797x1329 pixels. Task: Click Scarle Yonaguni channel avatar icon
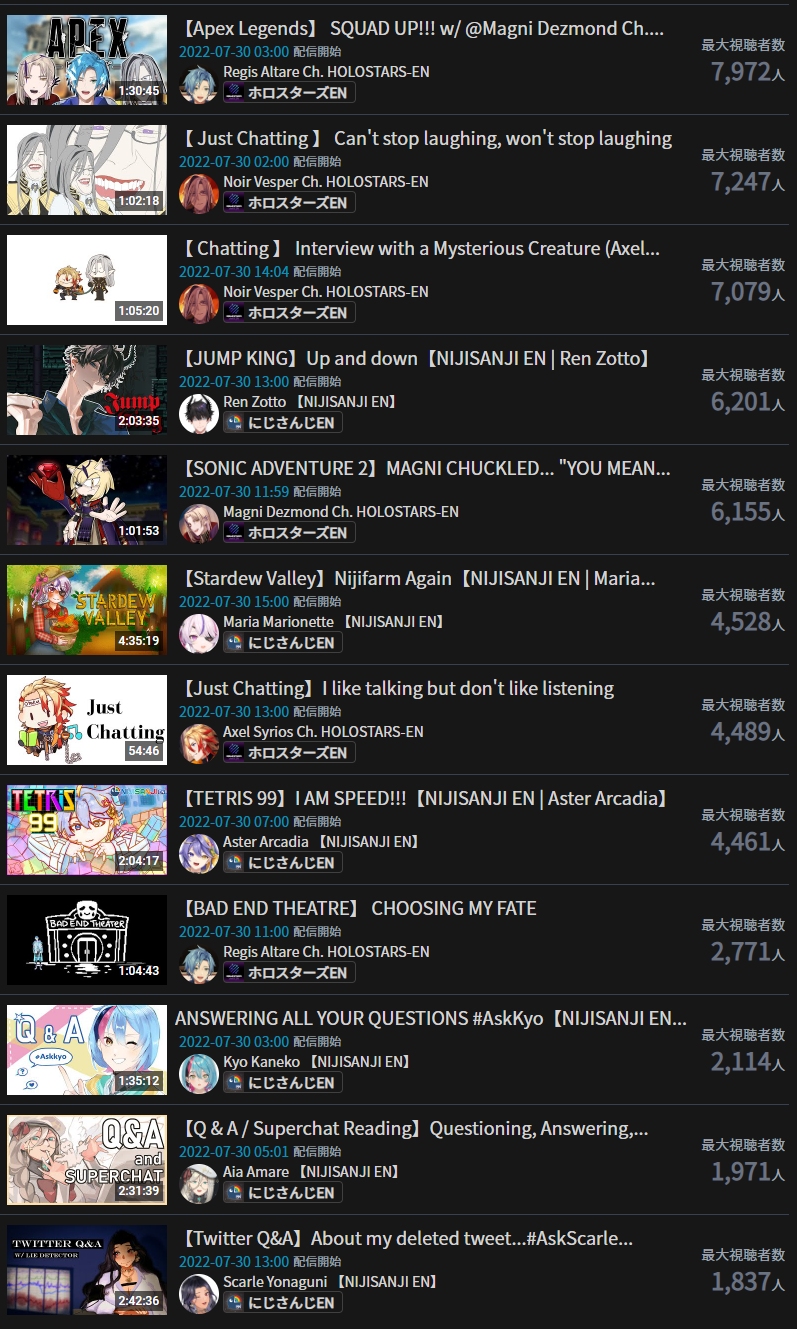(x=199, y=1294)
